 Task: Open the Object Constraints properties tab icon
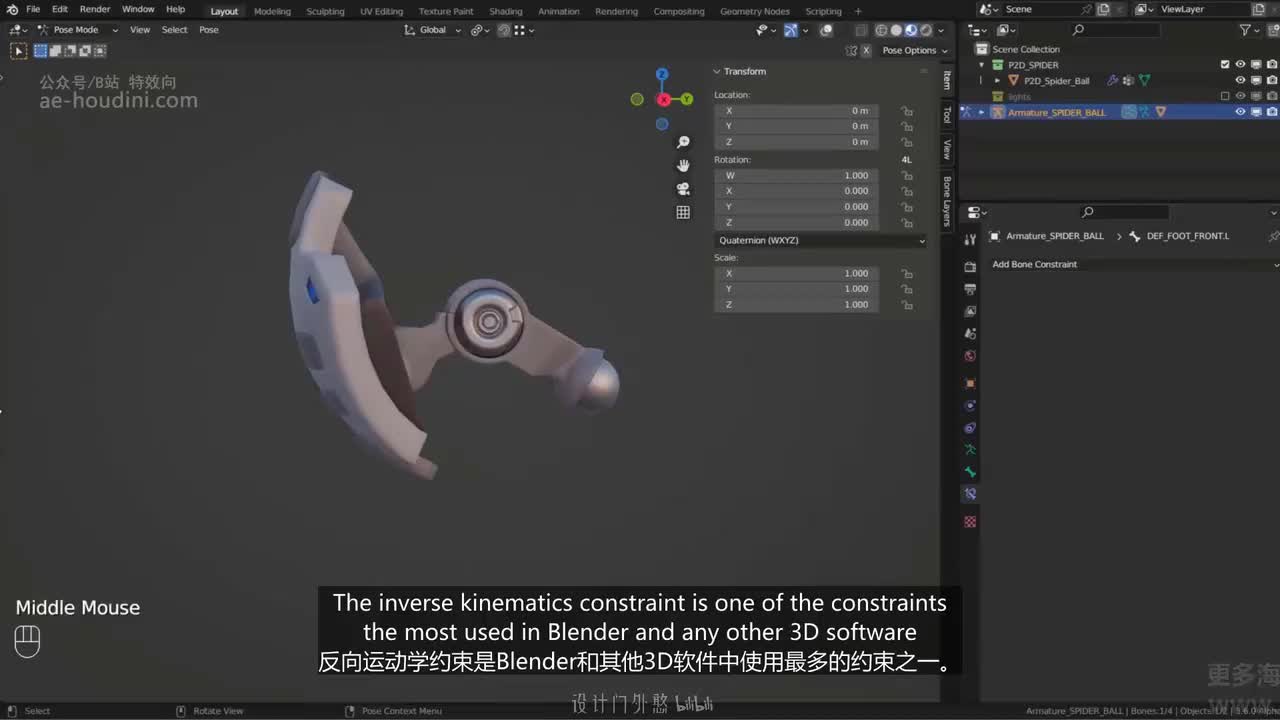pyautogui.click(x=969, y=427)
